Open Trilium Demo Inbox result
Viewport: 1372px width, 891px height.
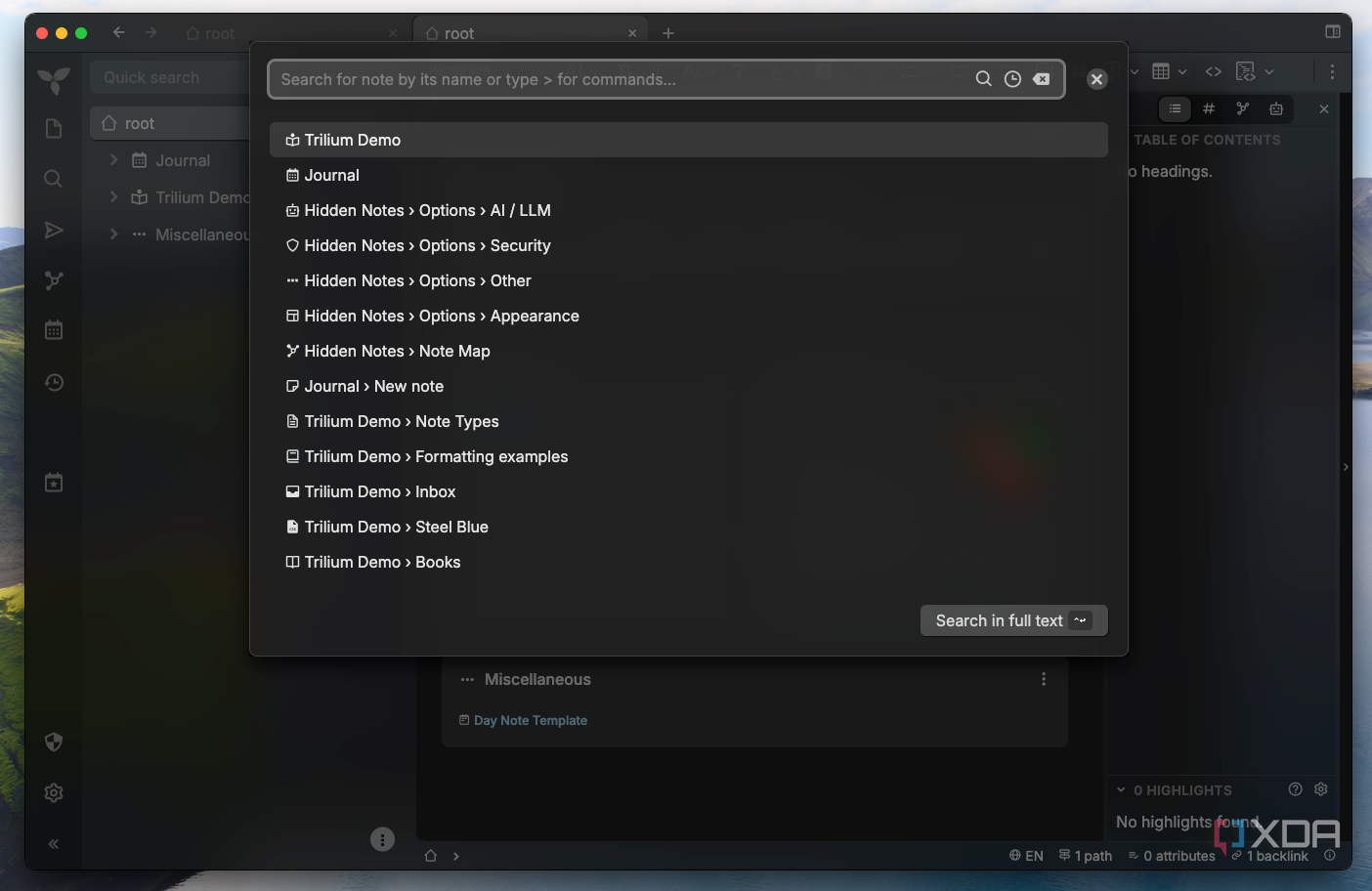(x=688, y=491)
